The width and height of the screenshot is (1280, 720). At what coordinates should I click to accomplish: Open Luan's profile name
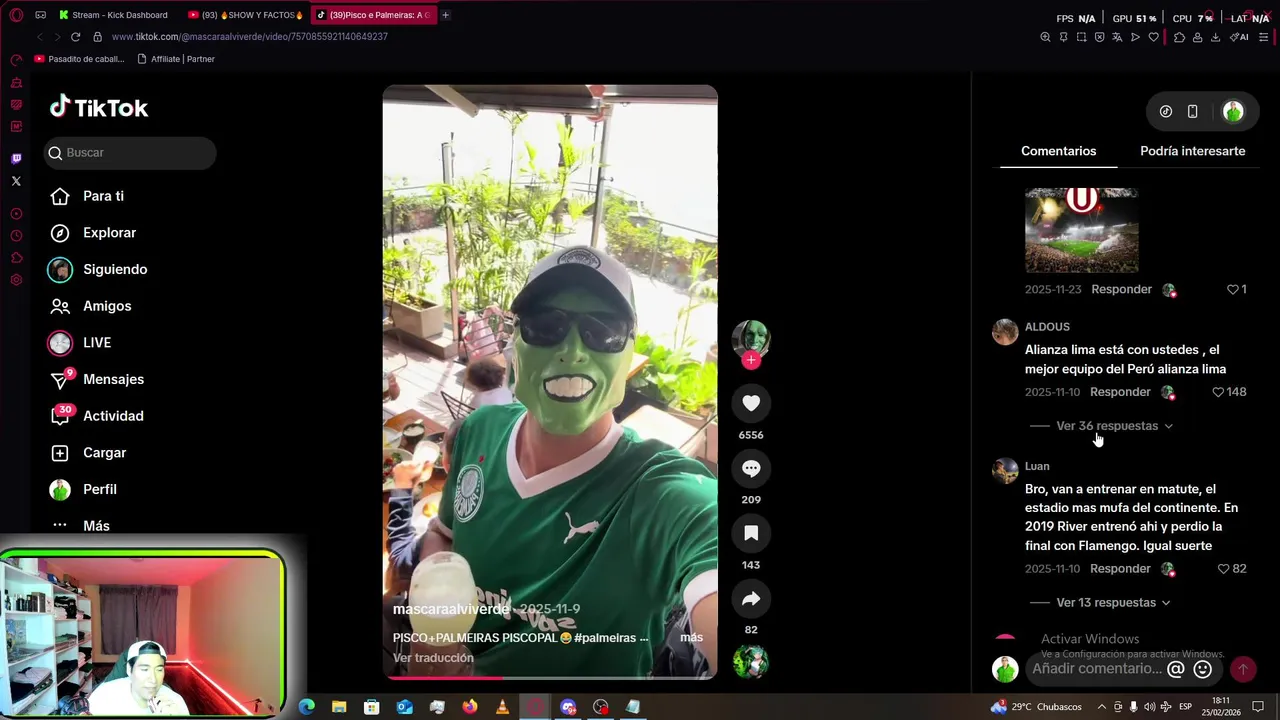tap(1037, 466)
